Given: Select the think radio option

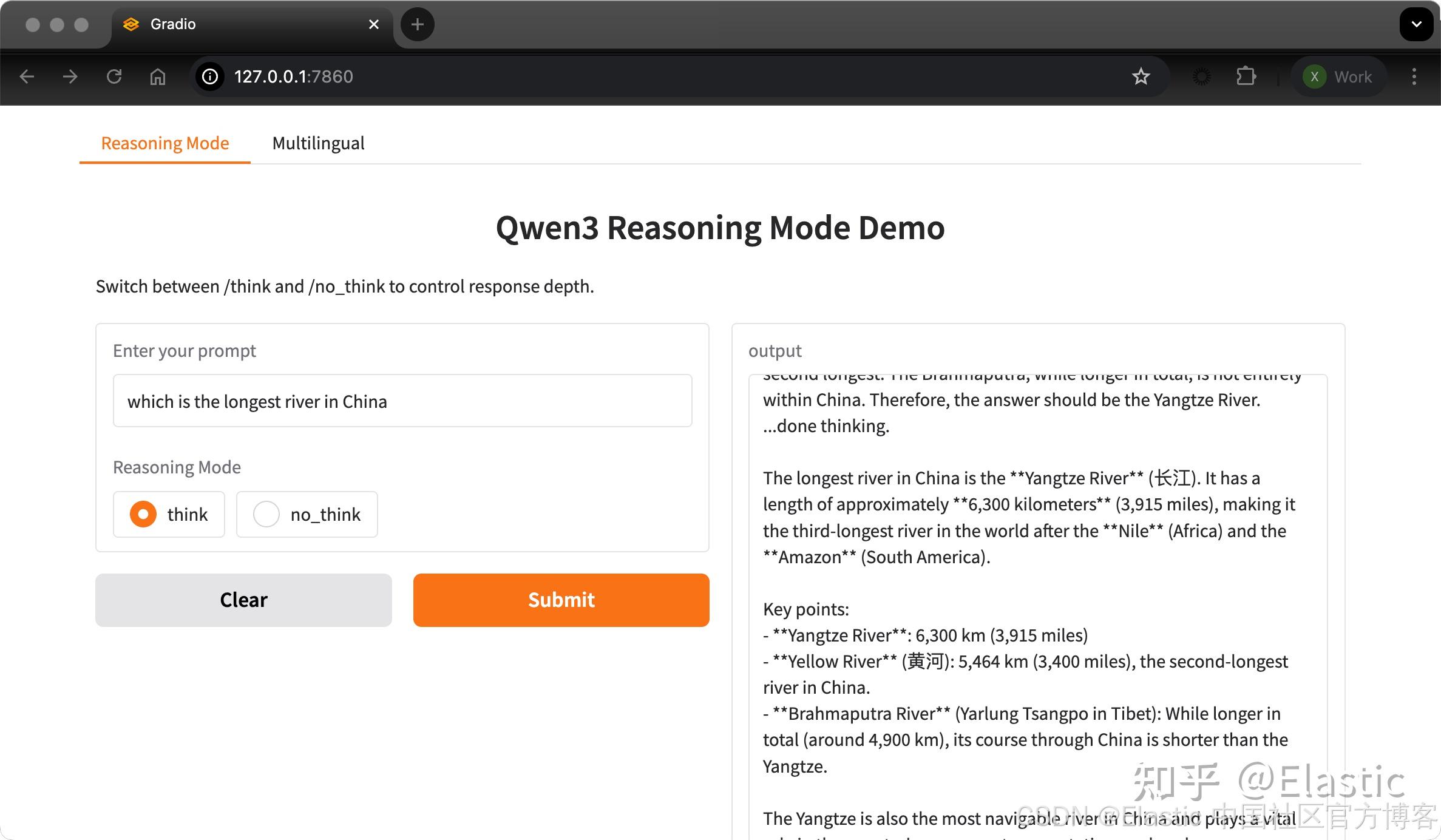Looking at the screenshot, I should click(143, 514).
